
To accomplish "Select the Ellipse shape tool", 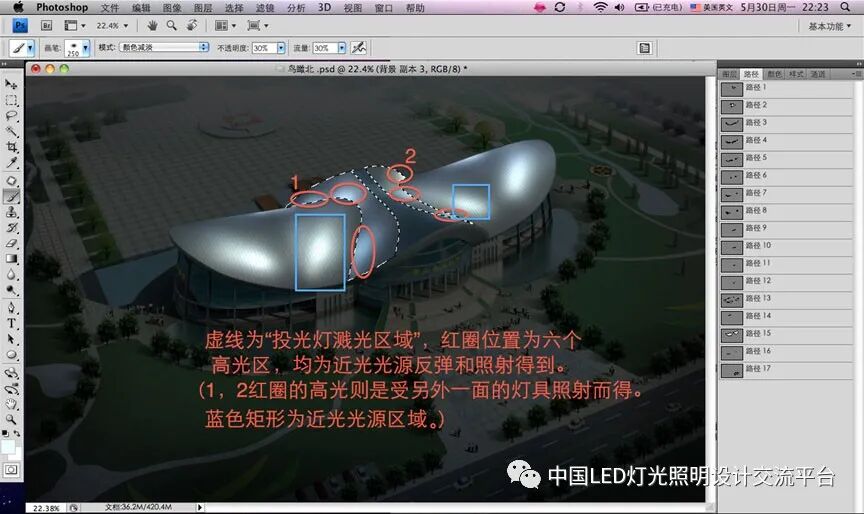I will point(11,355).
